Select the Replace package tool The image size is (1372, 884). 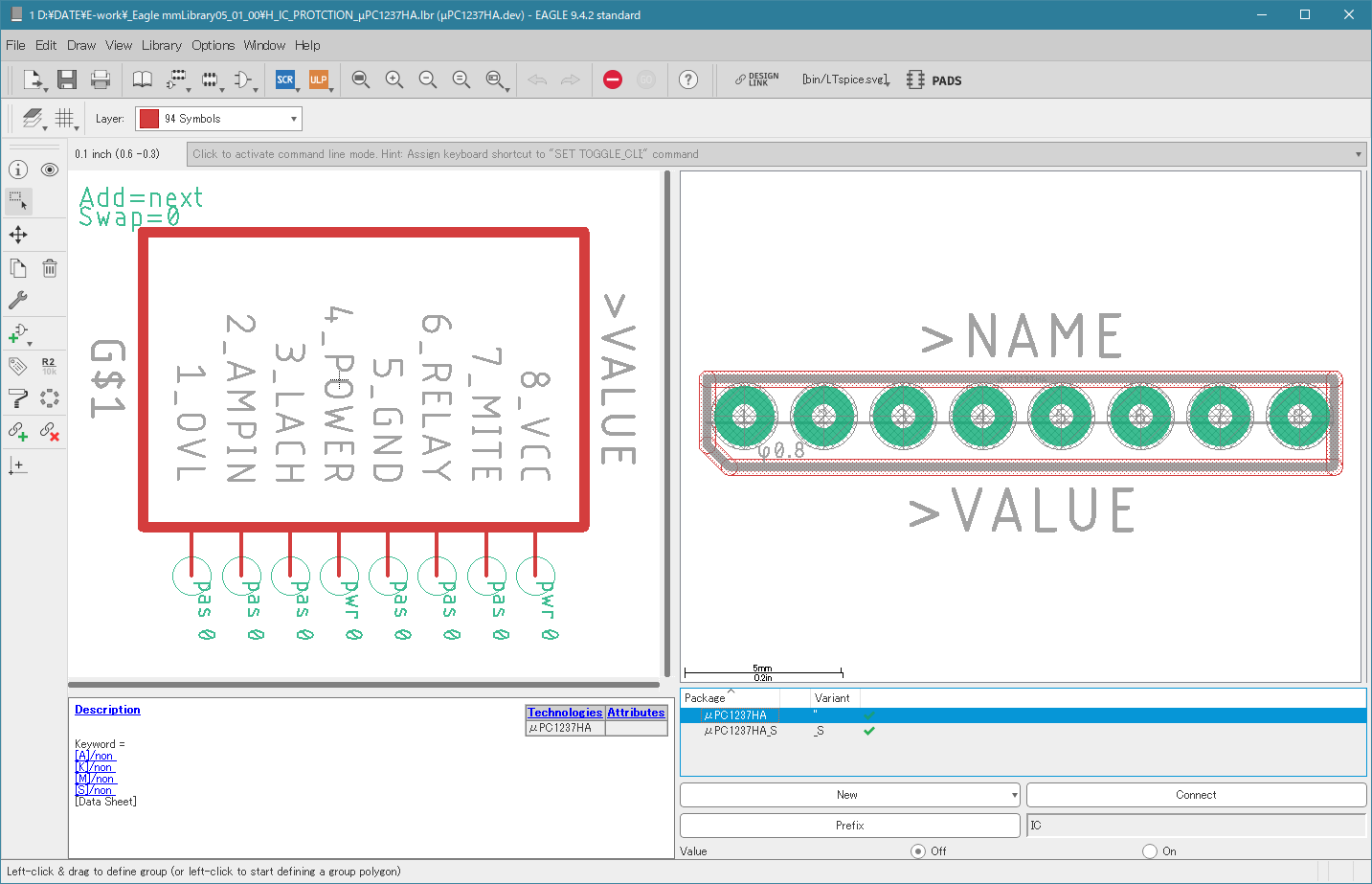50,398
